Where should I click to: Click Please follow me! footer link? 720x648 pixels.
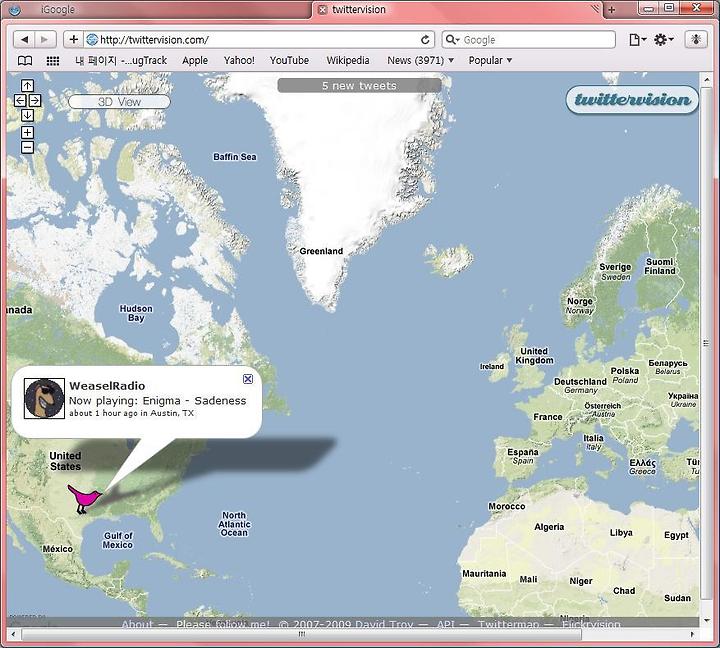[x=223, y=624]
